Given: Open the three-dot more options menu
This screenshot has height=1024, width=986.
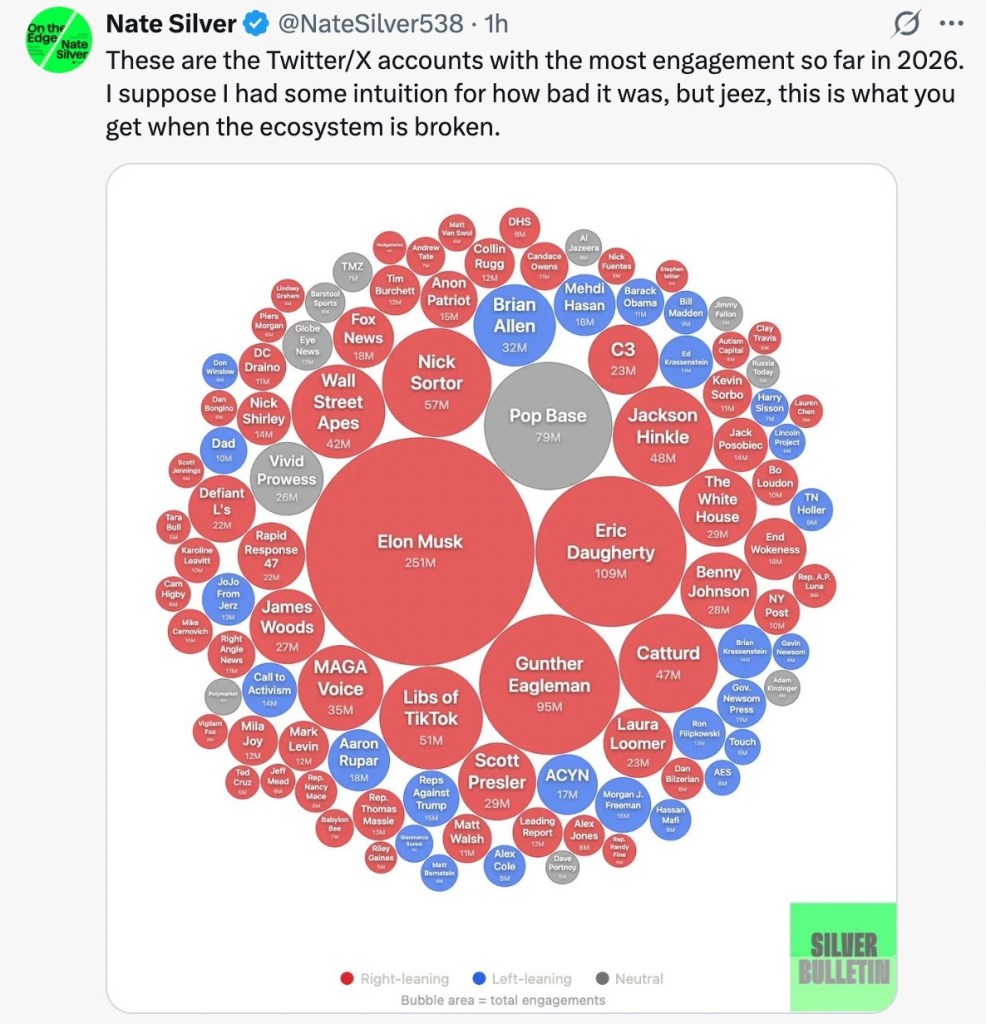Looking at the screenshot, I should pyautogui.click(x=948, y=23).
